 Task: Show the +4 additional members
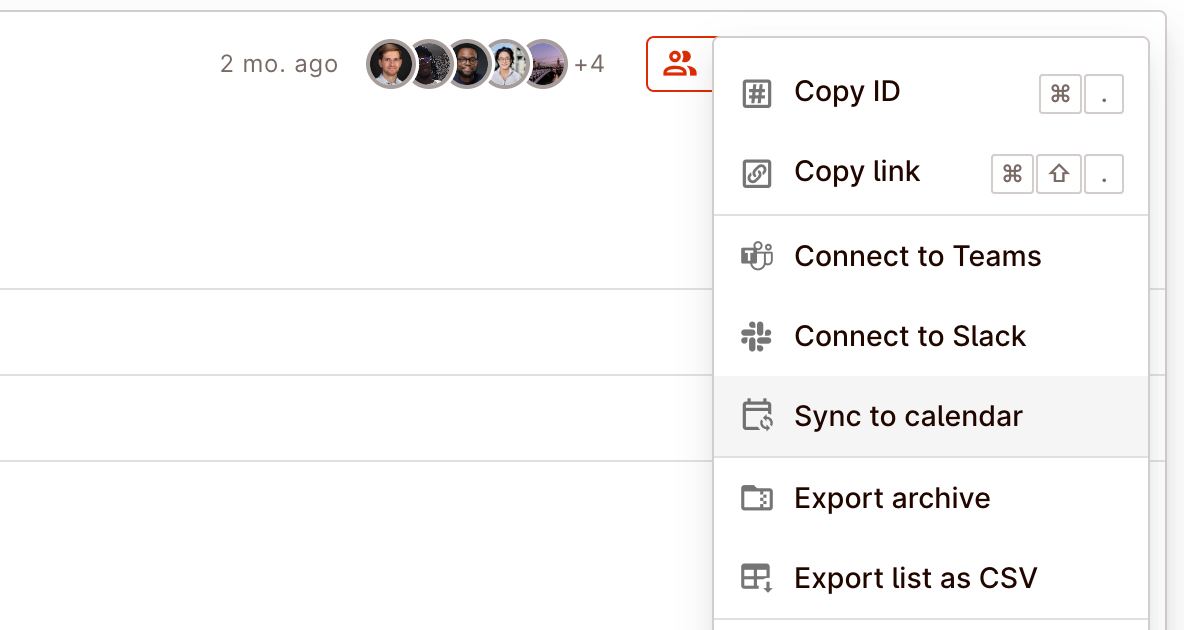[589, 65]
